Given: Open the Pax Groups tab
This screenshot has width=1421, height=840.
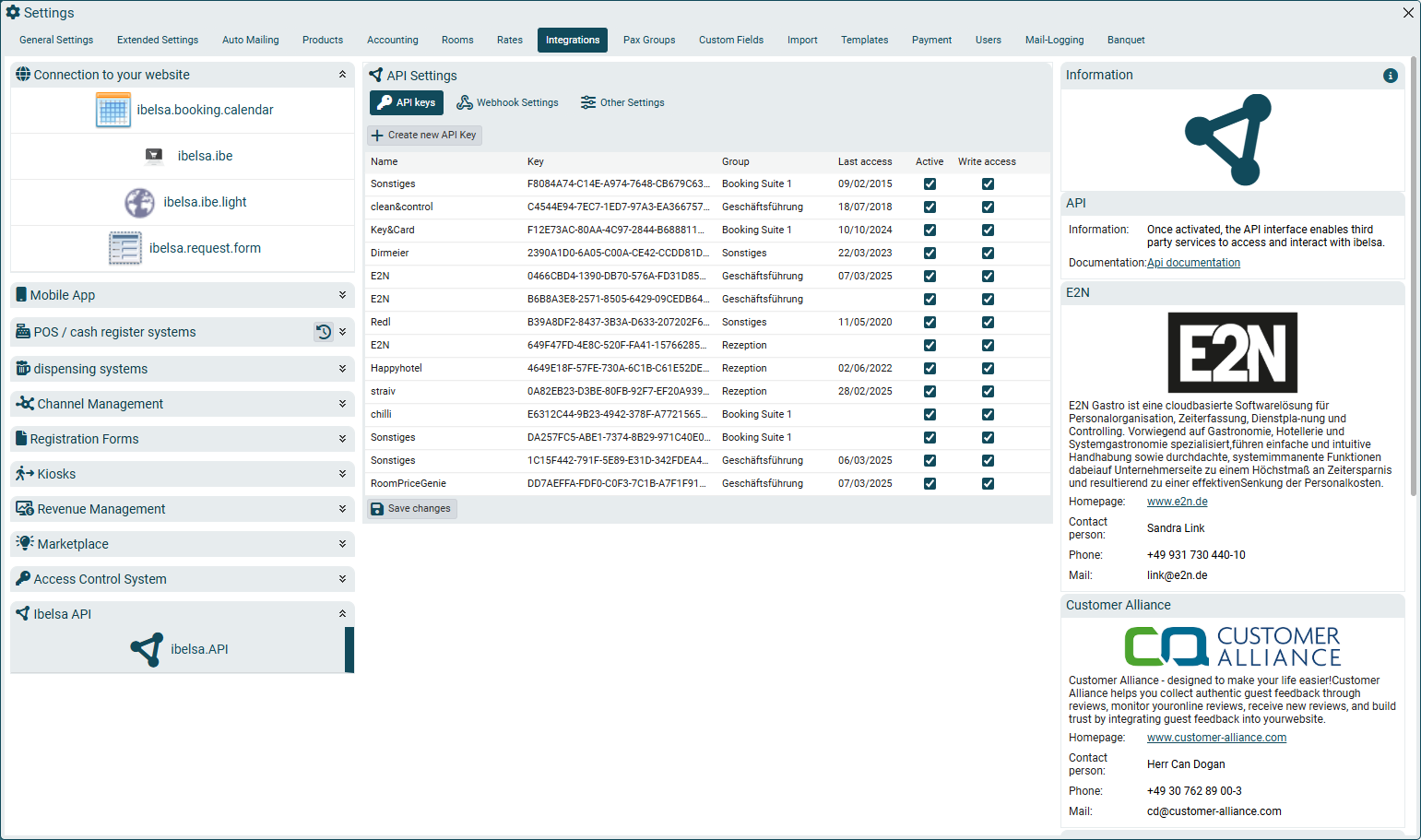Looking at the screenshot, I should pyautogui.click(x=649, y=40).
